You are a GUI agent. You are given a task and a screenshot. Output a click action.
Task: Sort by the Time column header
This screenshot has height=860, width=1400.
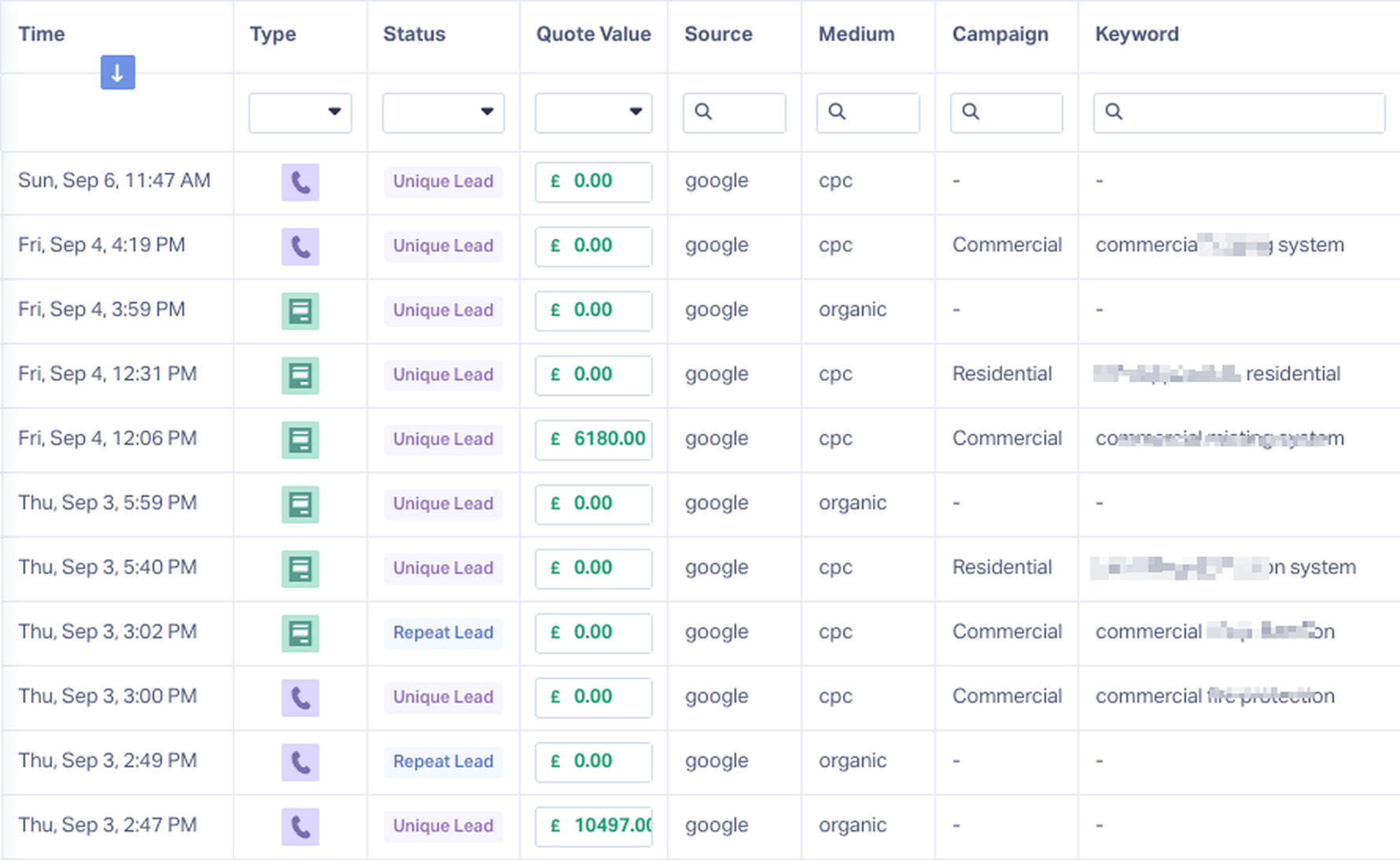pyautogui.click(x=42, y=34)
